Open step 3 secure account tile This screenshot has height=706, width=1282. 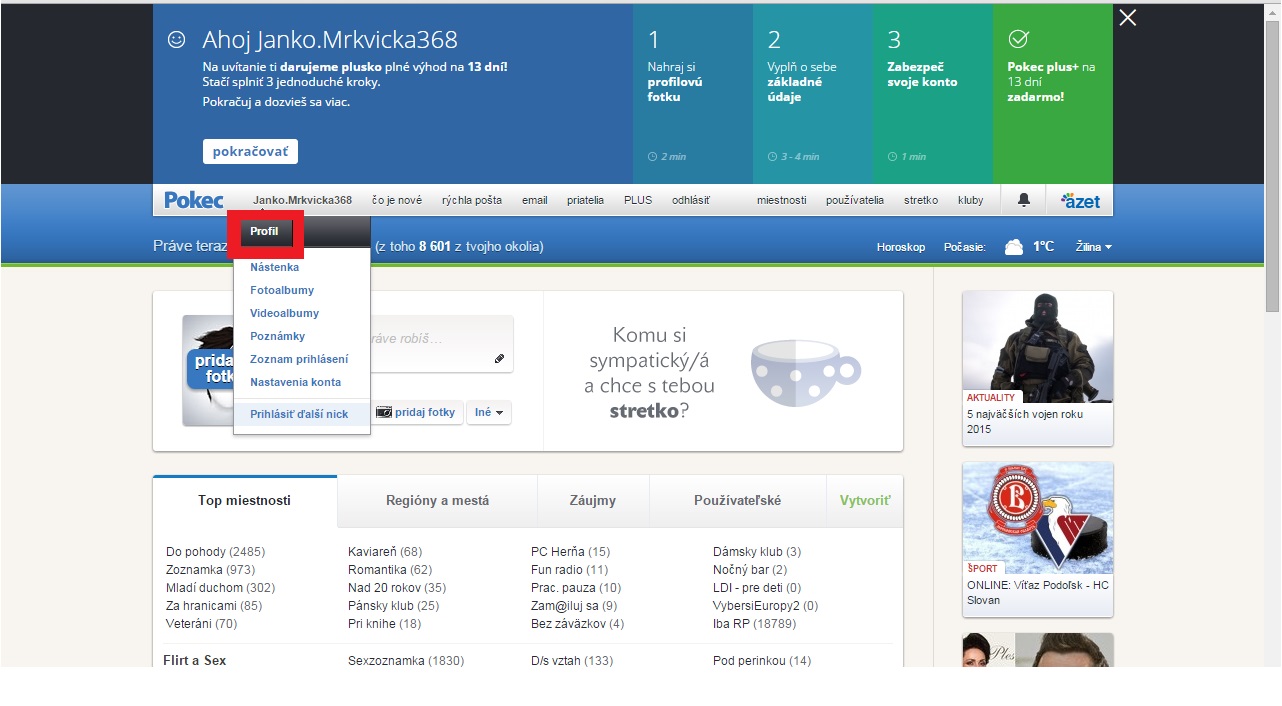tap(933, 94)
